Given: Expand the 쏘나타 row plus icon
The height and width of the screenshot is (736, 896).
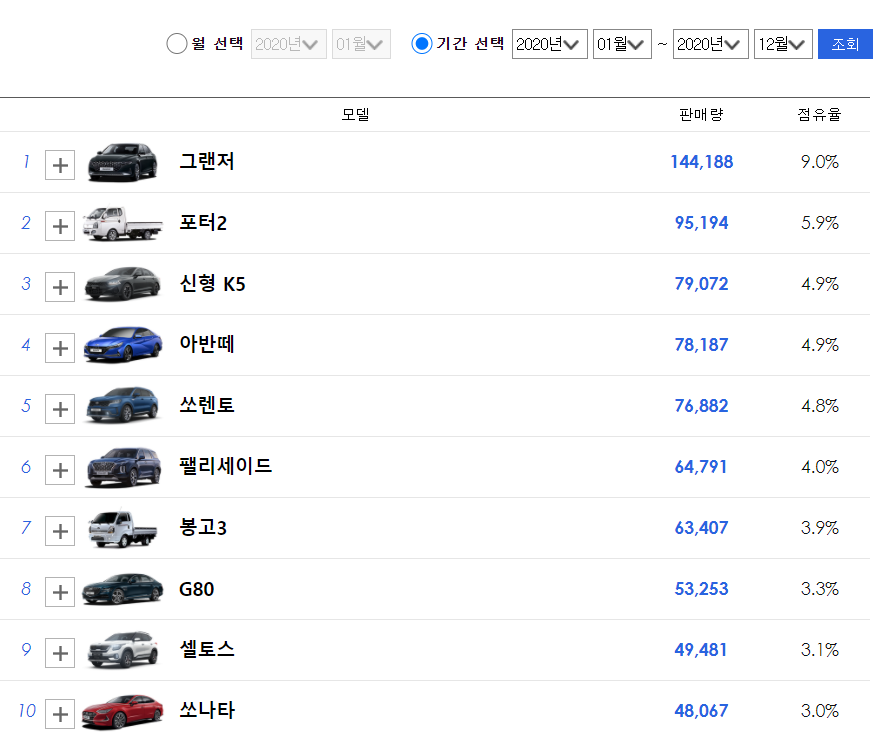Looking at the screenshot, I should coord(60,714).
